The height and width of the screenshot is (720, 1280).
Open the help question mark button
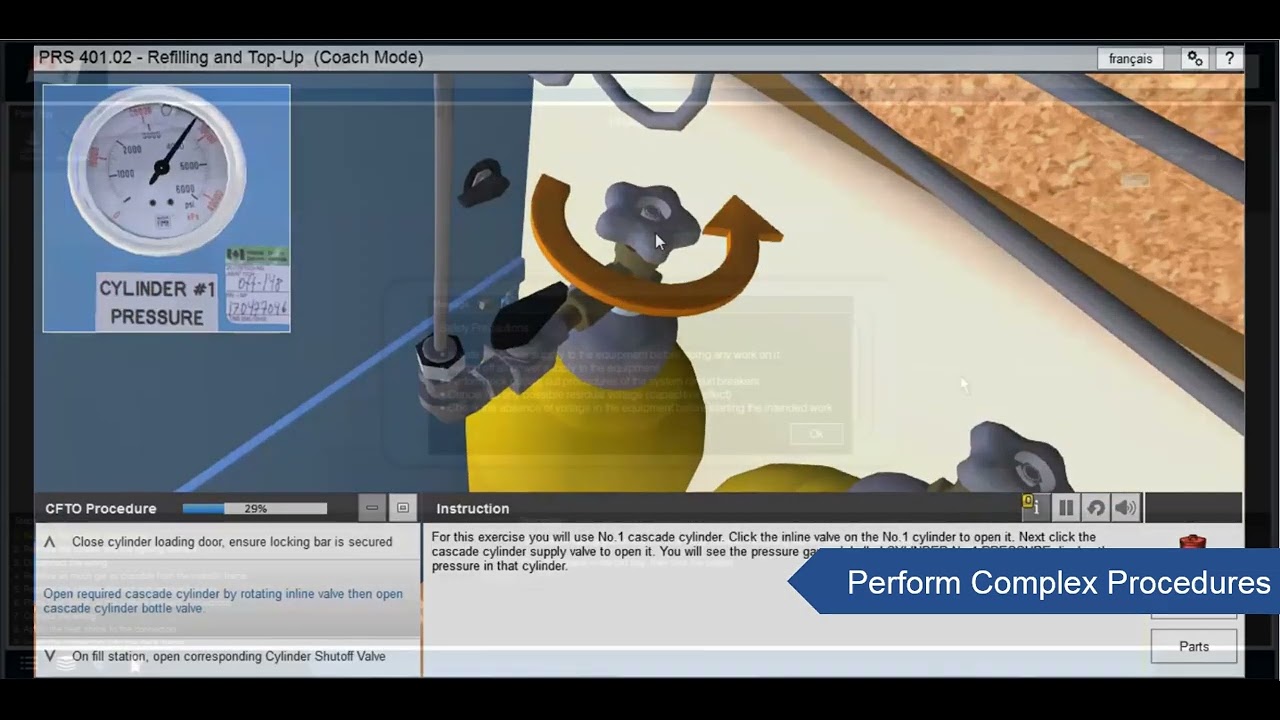point(1229,59)
